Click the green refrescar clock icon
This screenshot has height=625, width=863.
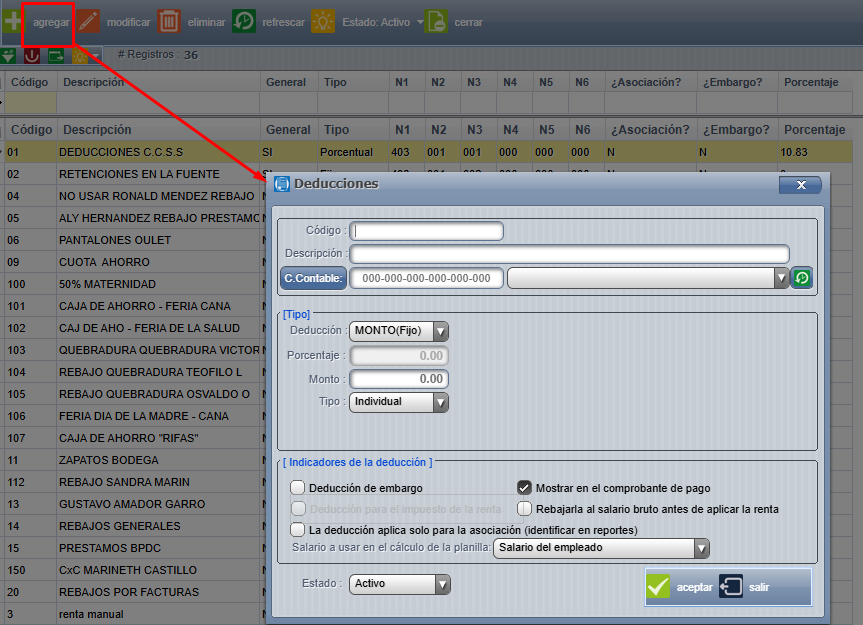coord(244,22)
